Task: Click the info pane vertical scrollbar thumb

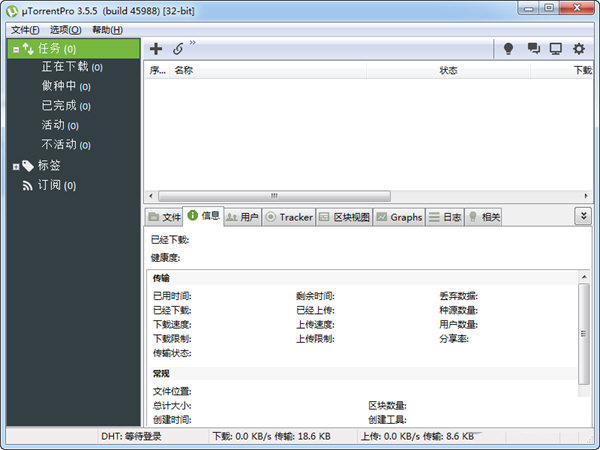Action: tap(584, 333)
